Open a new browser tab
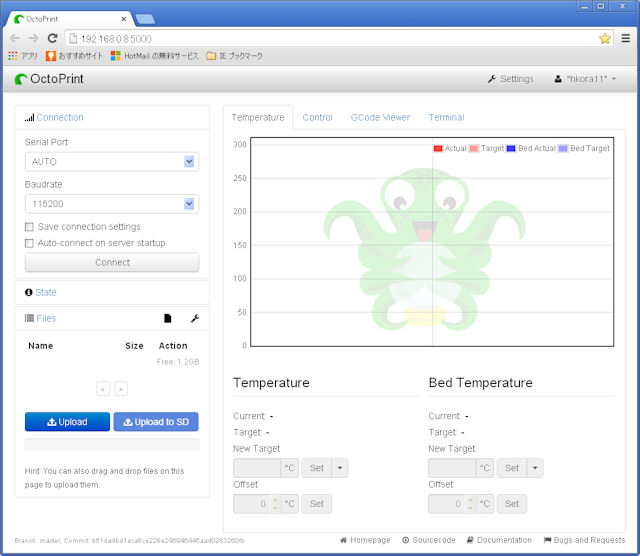This screenshot has height=556, width=640. [x=145, y=19]
